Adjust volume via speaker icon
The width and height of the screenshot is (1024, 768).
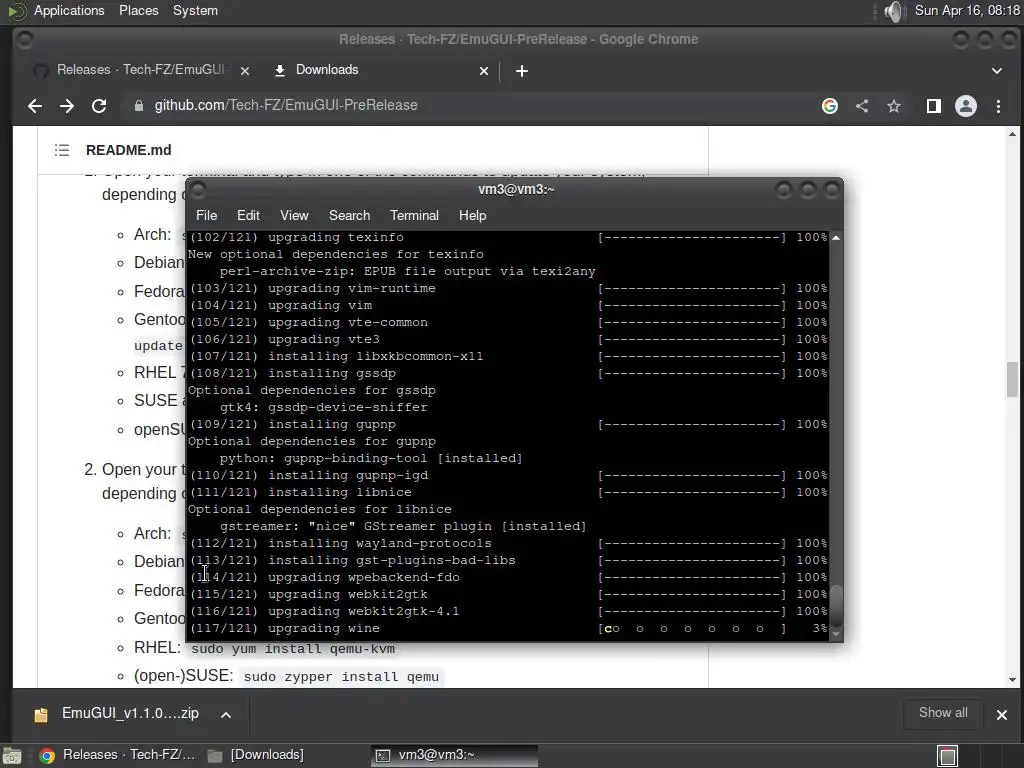[893, 11]
